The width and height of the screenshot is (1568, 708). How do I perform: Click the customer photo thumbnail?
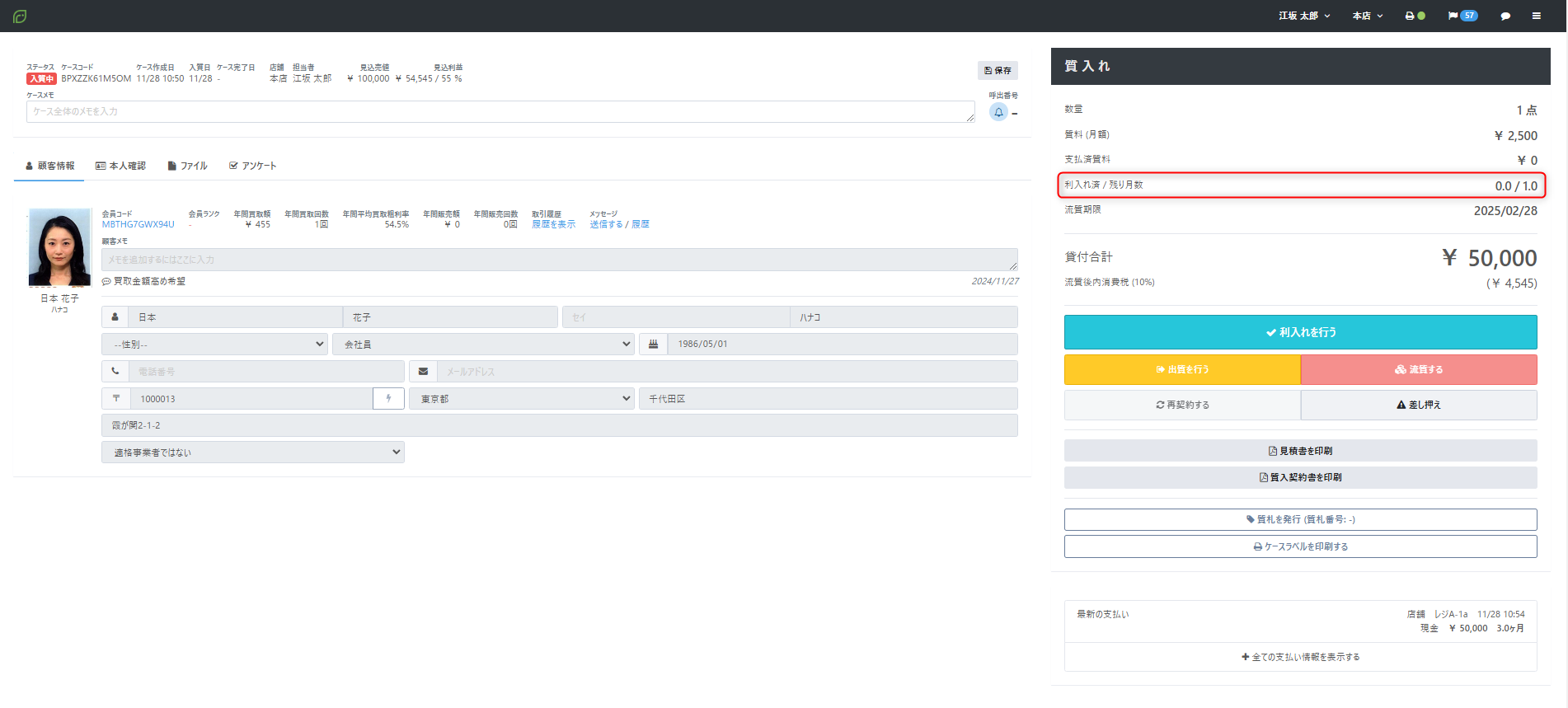click(x=59, y=247)
